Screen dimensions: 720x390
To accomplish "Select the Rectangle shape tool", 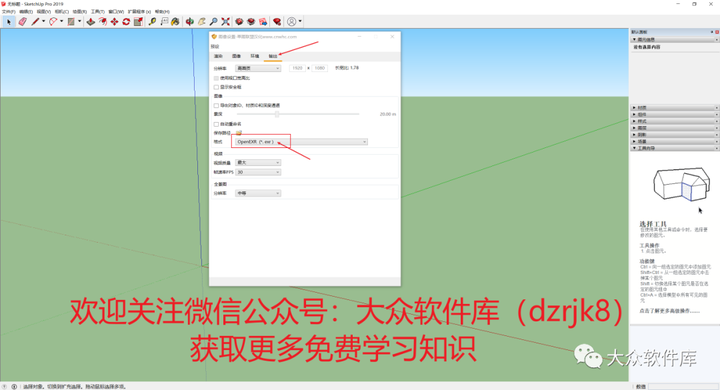I will click(71, 22).
